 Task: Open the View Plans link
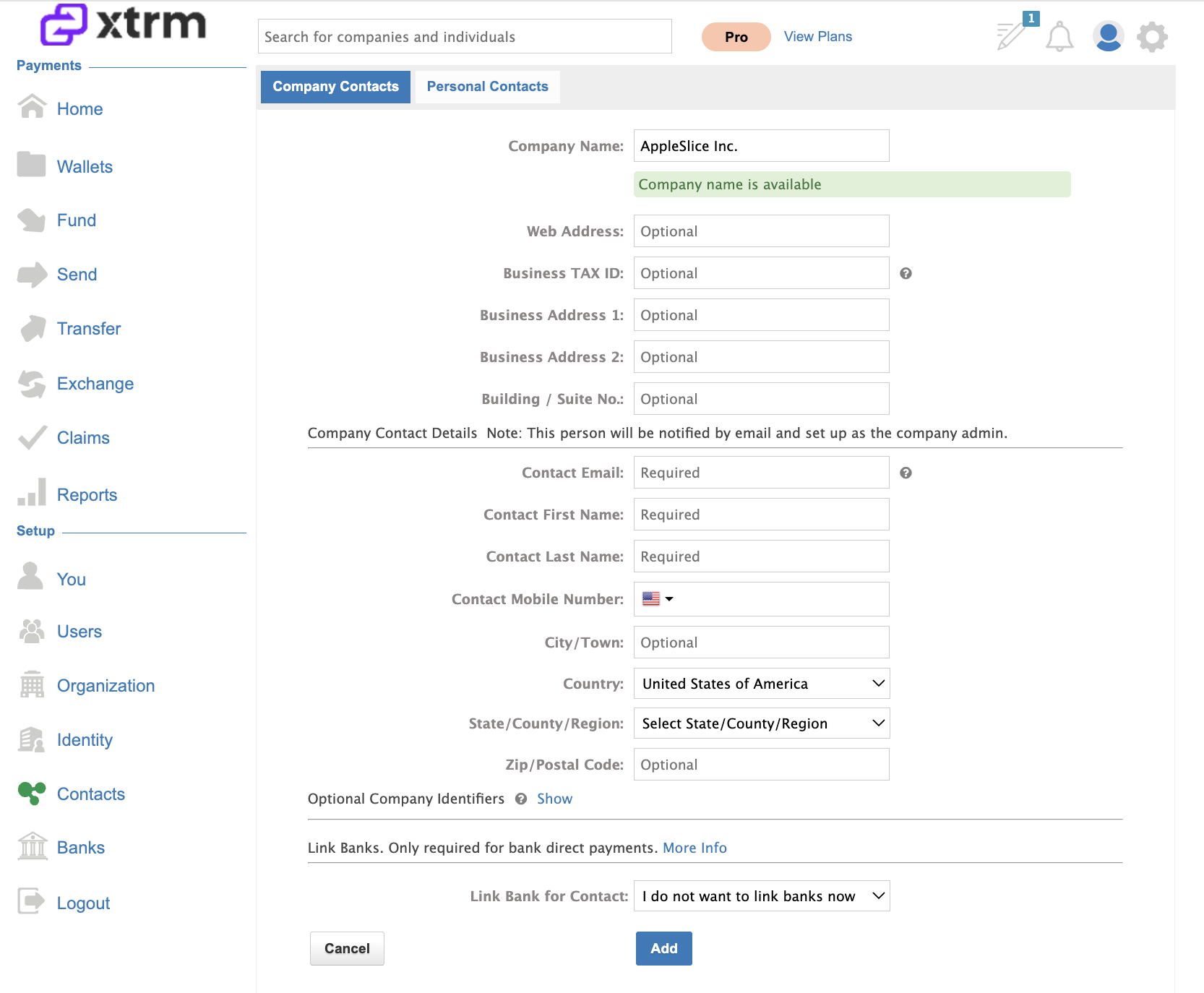[818, 37]
